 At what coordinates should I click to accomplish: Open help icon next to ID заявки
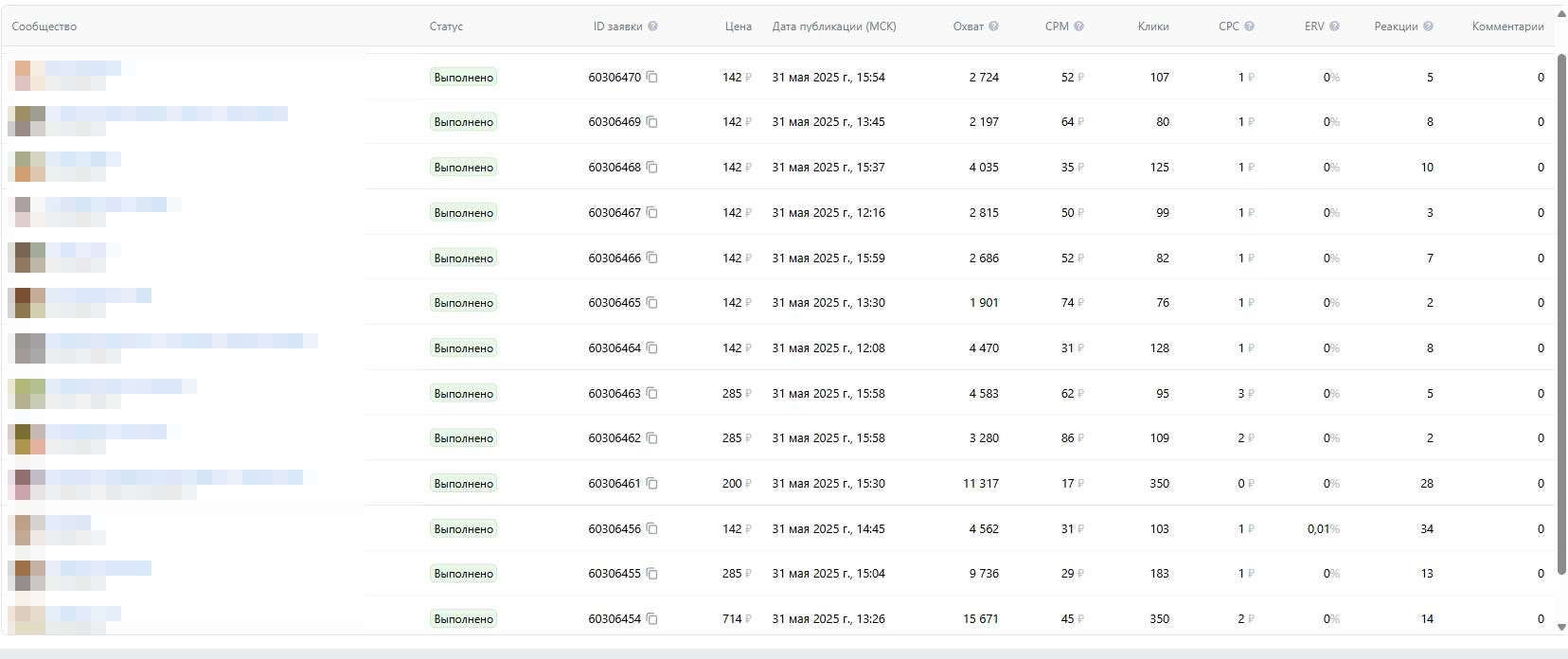pyautogui.click(x=652, y=27)
